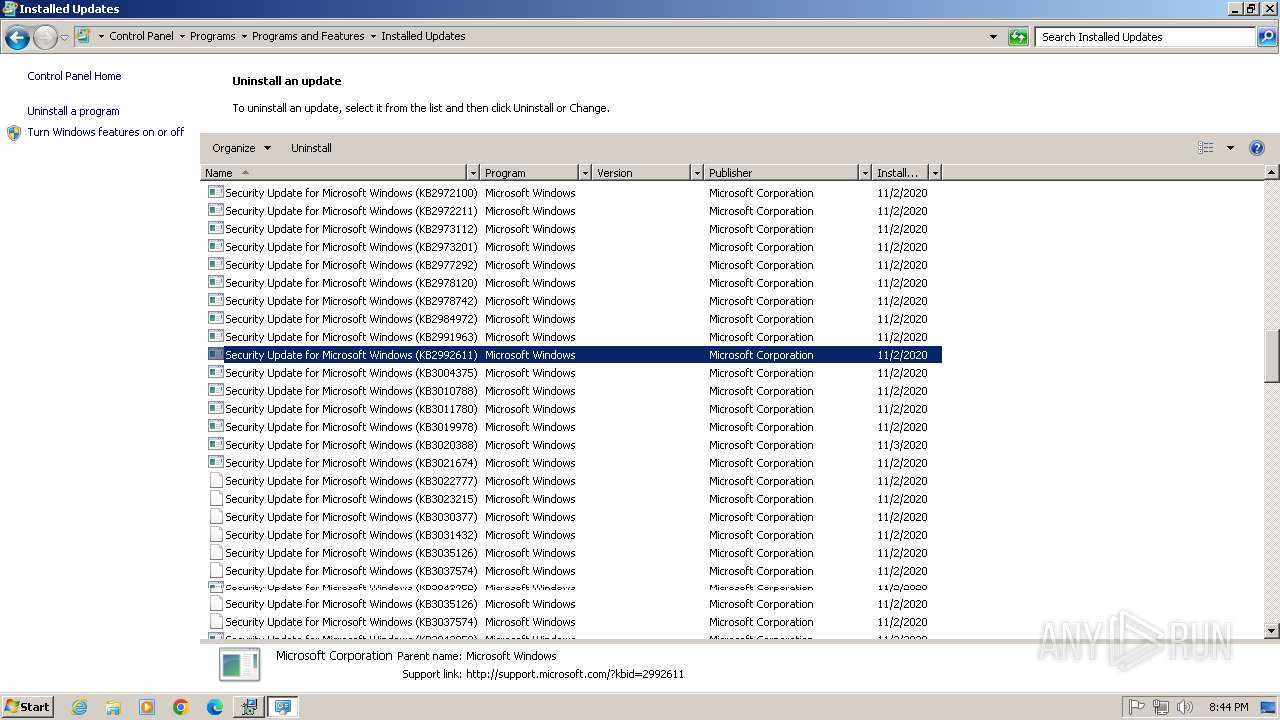
Task: Select Security Update KB3023215 row
Action: (x=571, y=499)
